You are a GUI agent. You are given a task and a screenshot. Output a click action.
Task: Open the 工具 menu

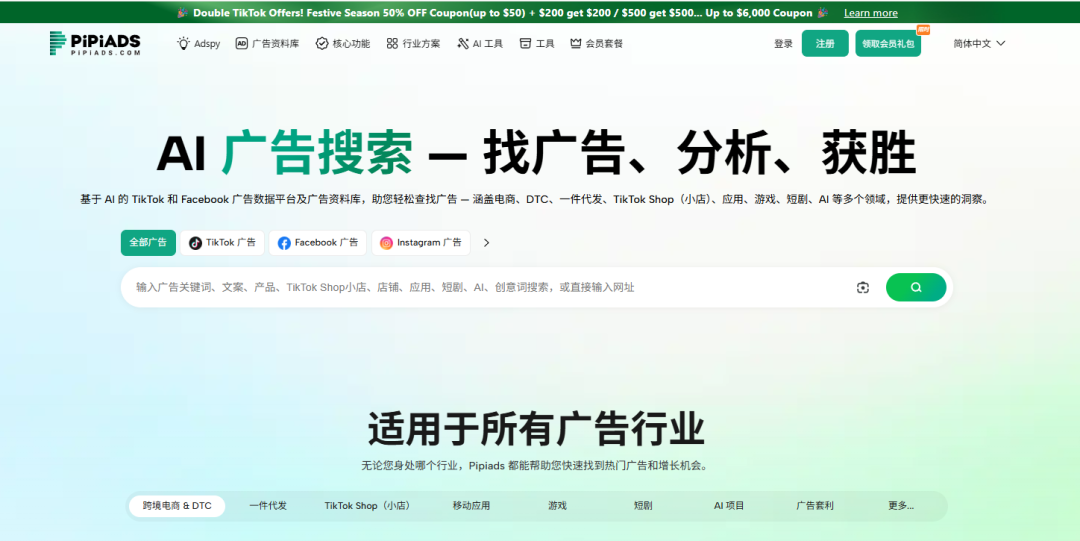(x=537, y=43)
